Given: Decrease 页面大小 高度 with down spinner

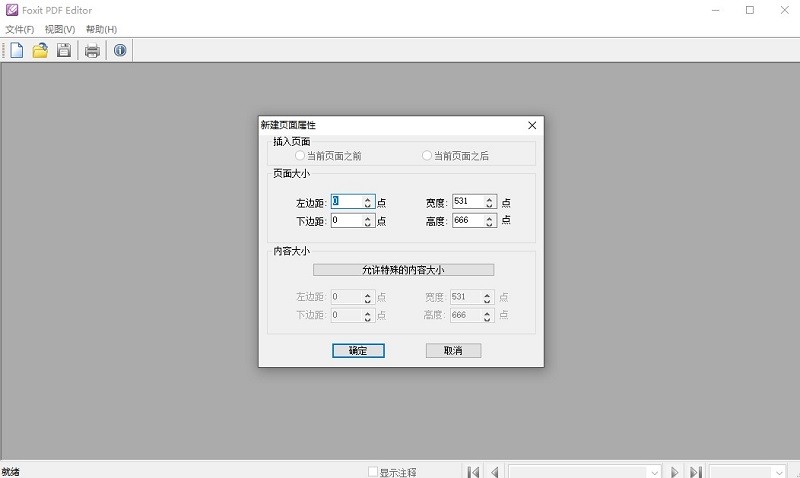Looking at the screenshot, I should [489, 224].
